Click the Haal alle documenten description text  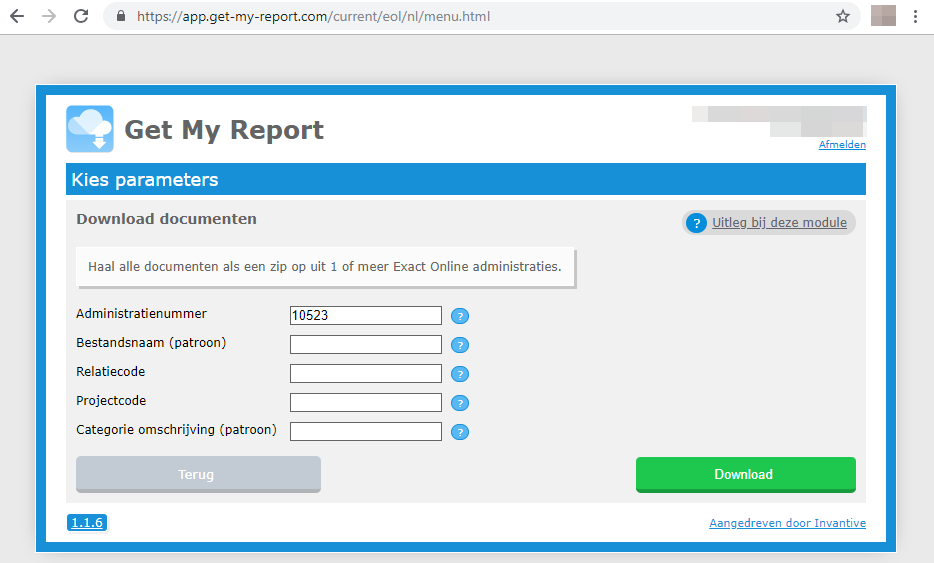coord(325,266)
